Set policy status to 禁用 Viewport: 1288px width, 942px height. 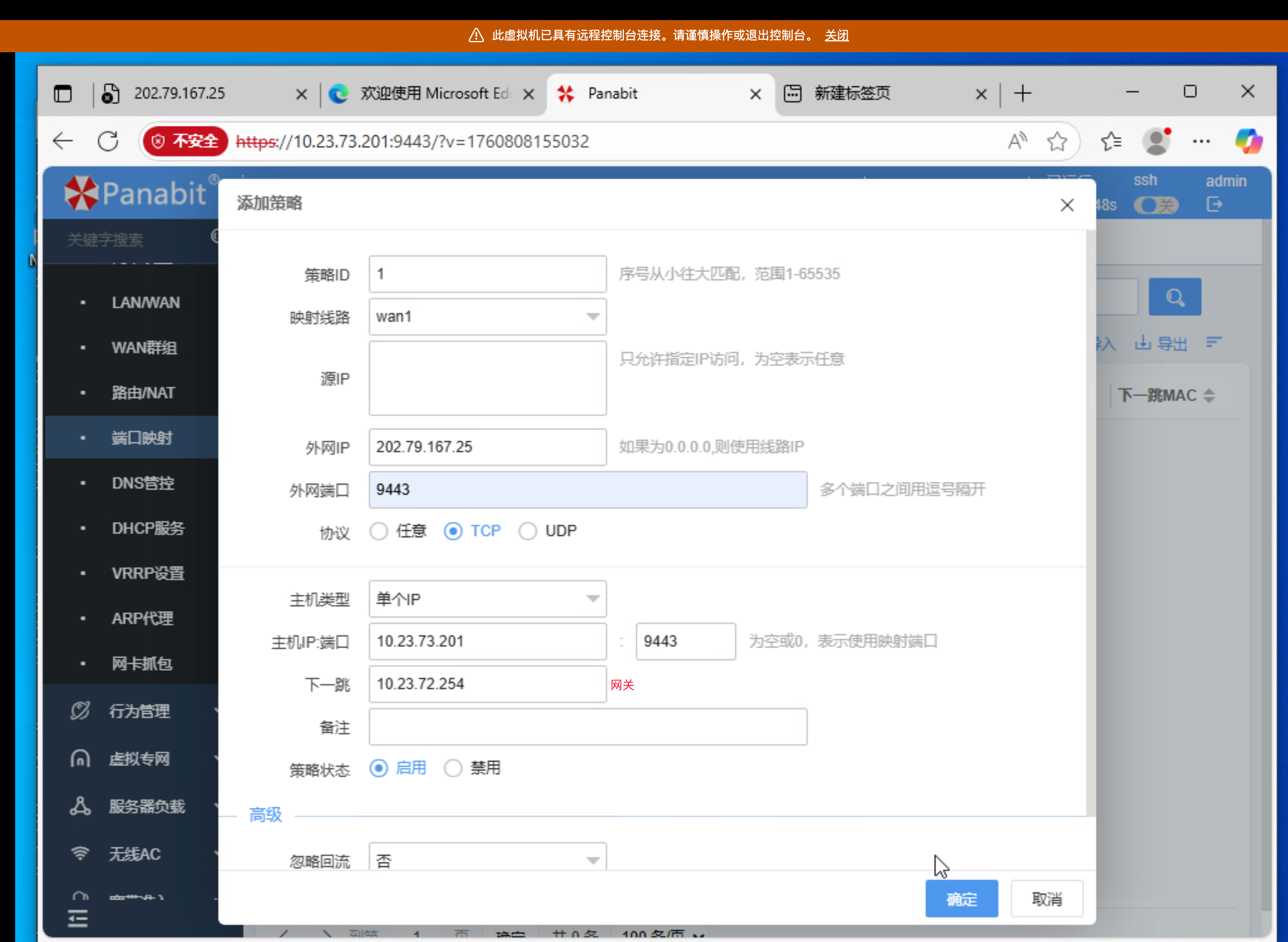[x=453, y=768]
